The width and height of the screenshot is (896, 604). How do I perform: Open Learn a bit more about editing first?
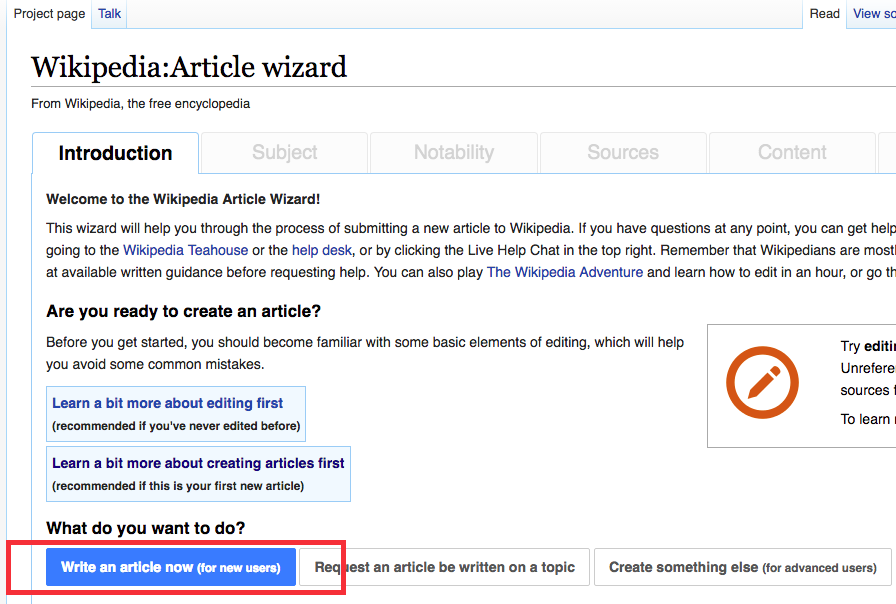pos(167,403)
